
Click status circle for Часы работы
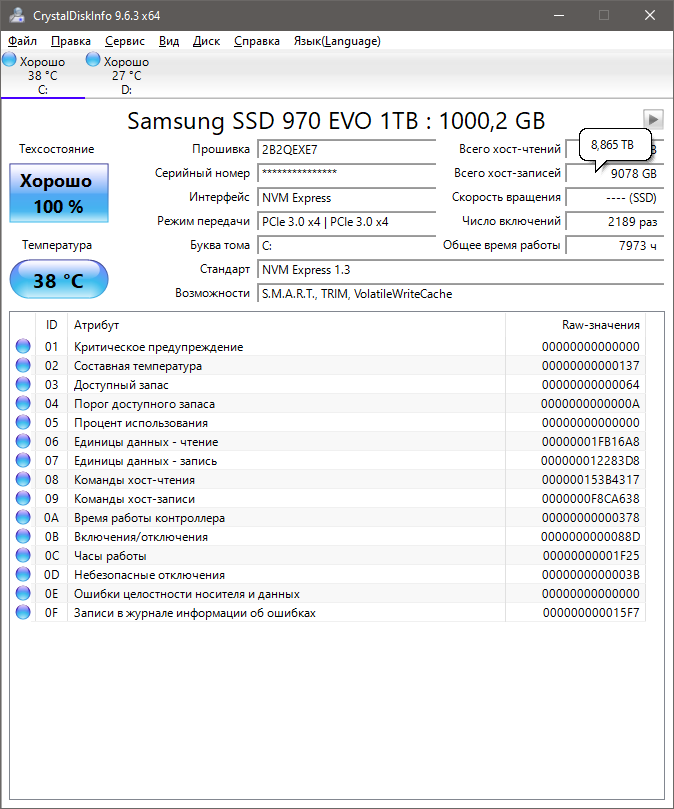point(23,555)
